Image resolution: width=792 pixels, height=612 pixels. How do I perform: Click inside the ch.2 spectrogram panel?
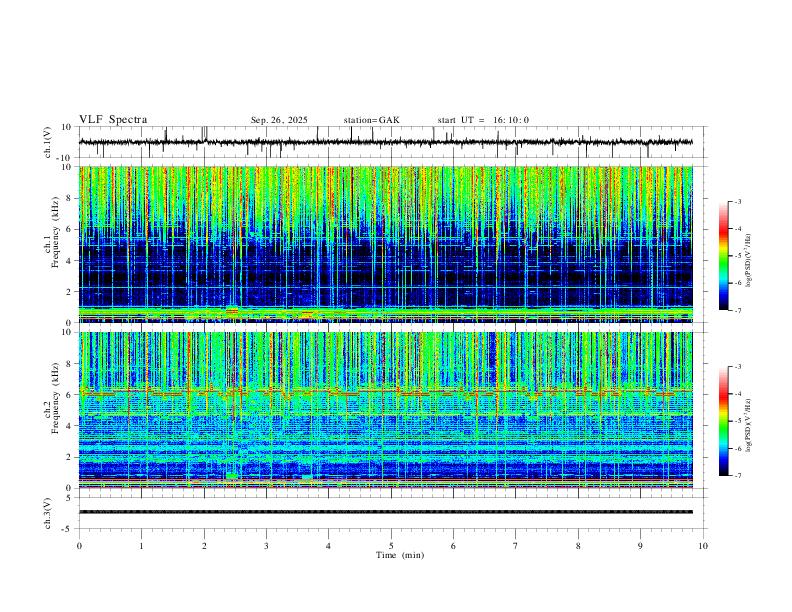385,410
